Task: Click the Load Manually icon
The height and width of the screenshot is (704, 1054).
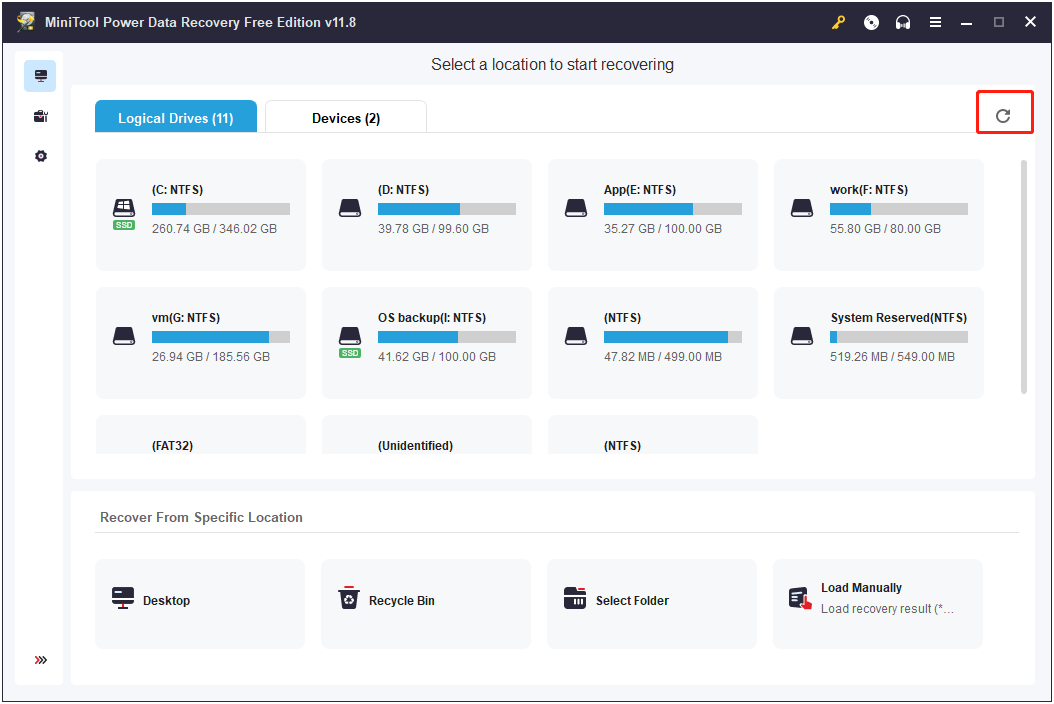Action: pyautogui.click(x=800, y=598)
